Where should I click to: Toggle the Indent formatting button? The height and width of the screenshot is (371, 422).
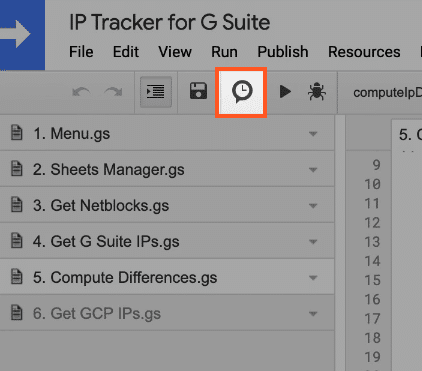pos(156,92)
